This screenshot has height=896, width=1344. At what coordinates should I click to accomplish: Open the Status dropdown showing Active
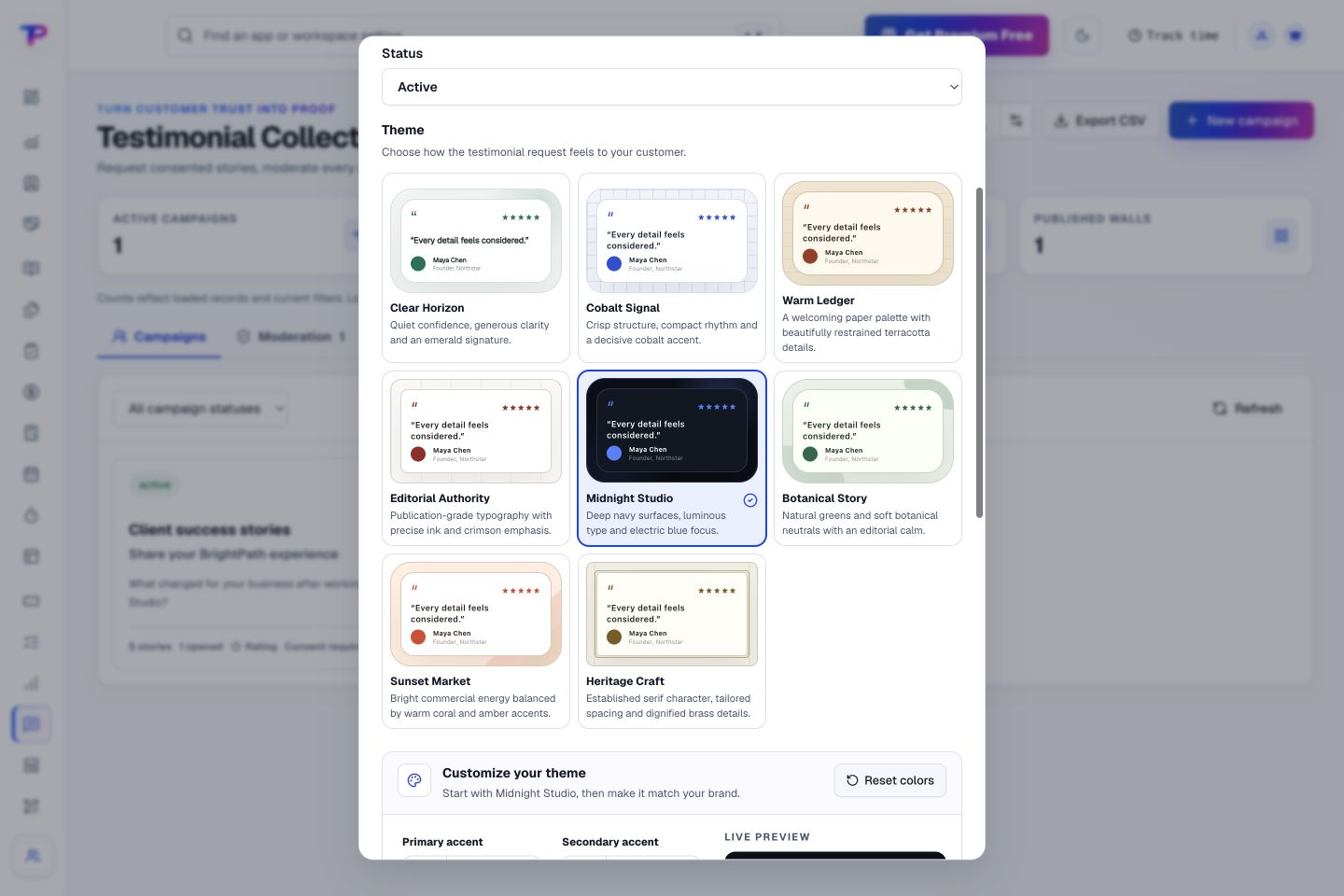coord(671,87)
